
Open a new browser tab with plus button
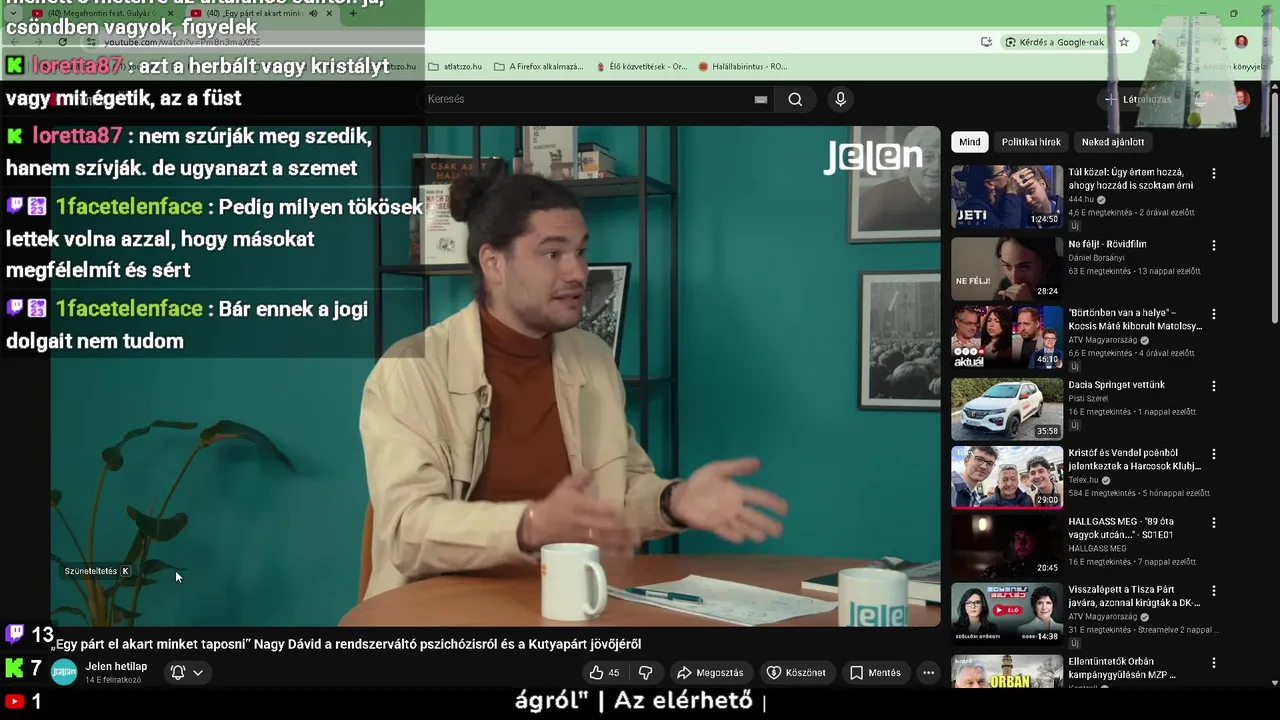pos(352,14)
